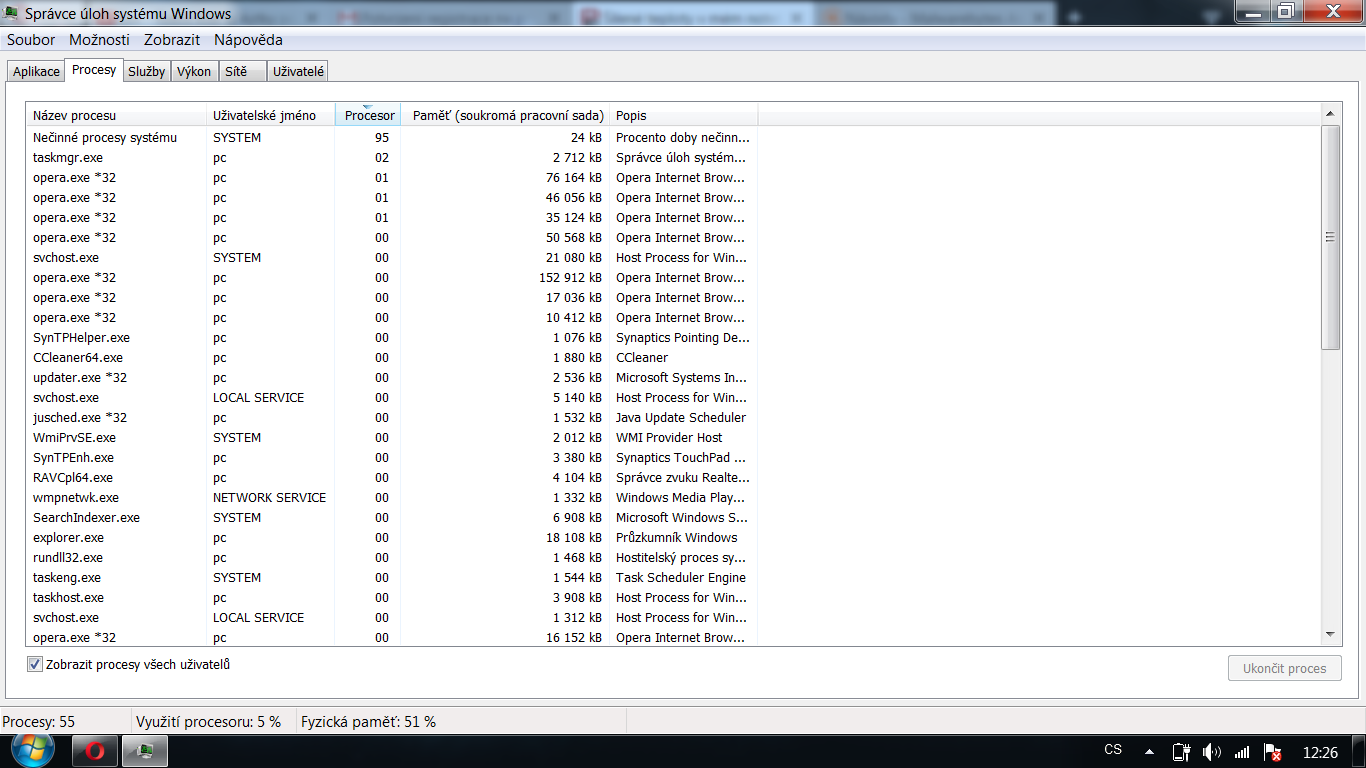Sort by the Popis column header
Screen dimensions: 1366x768
click(683, 115)
